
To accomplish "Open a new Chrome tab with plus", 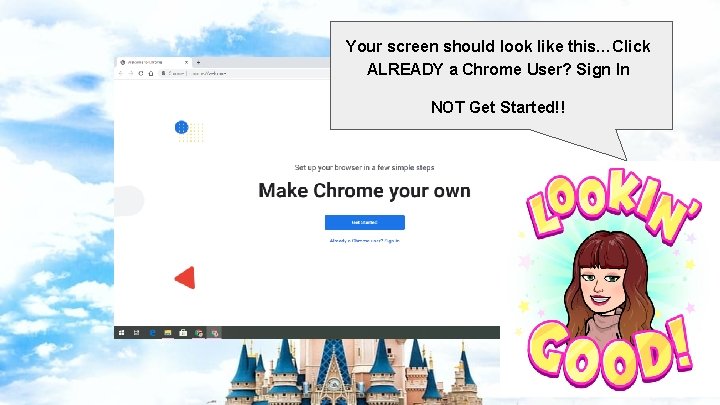I will (198, 62).
